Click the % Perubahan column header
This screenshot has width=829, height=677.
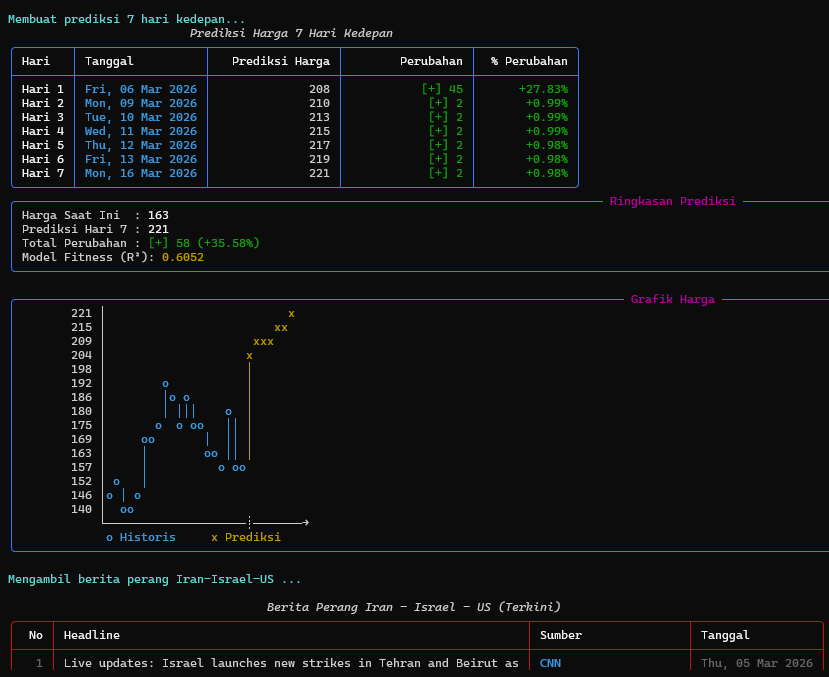[529, 61]
